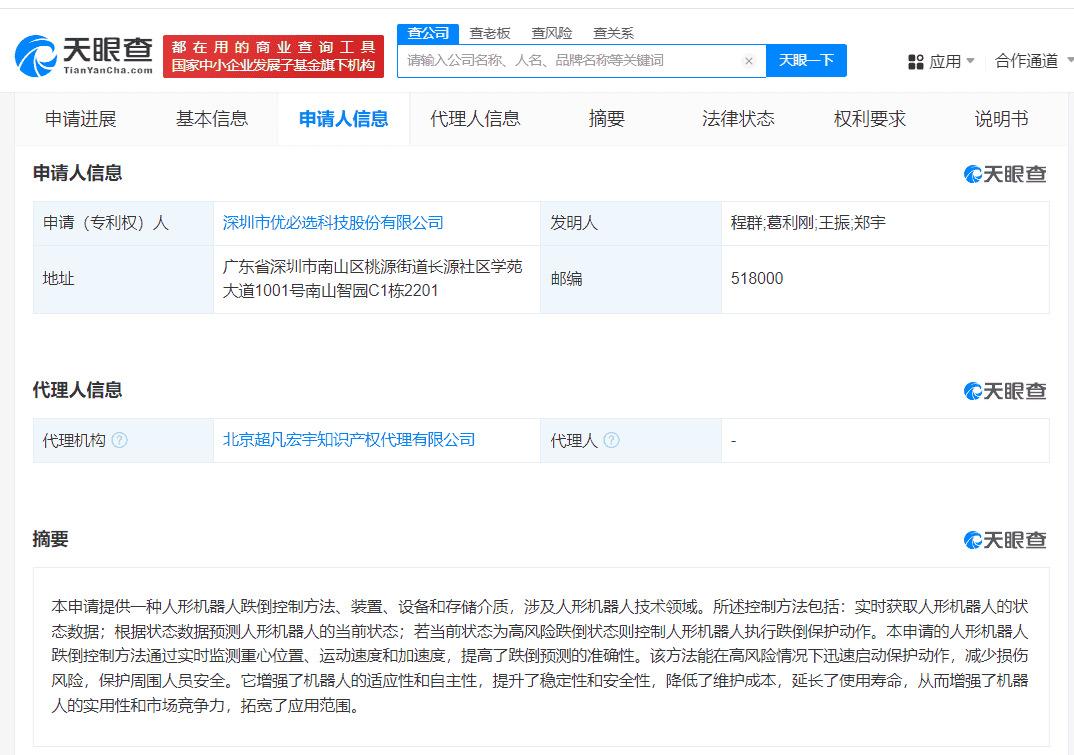Click the red promotional banner in header
Image resolution: width=1074 pixels, height=755 pixels.
tap(273, 56)
